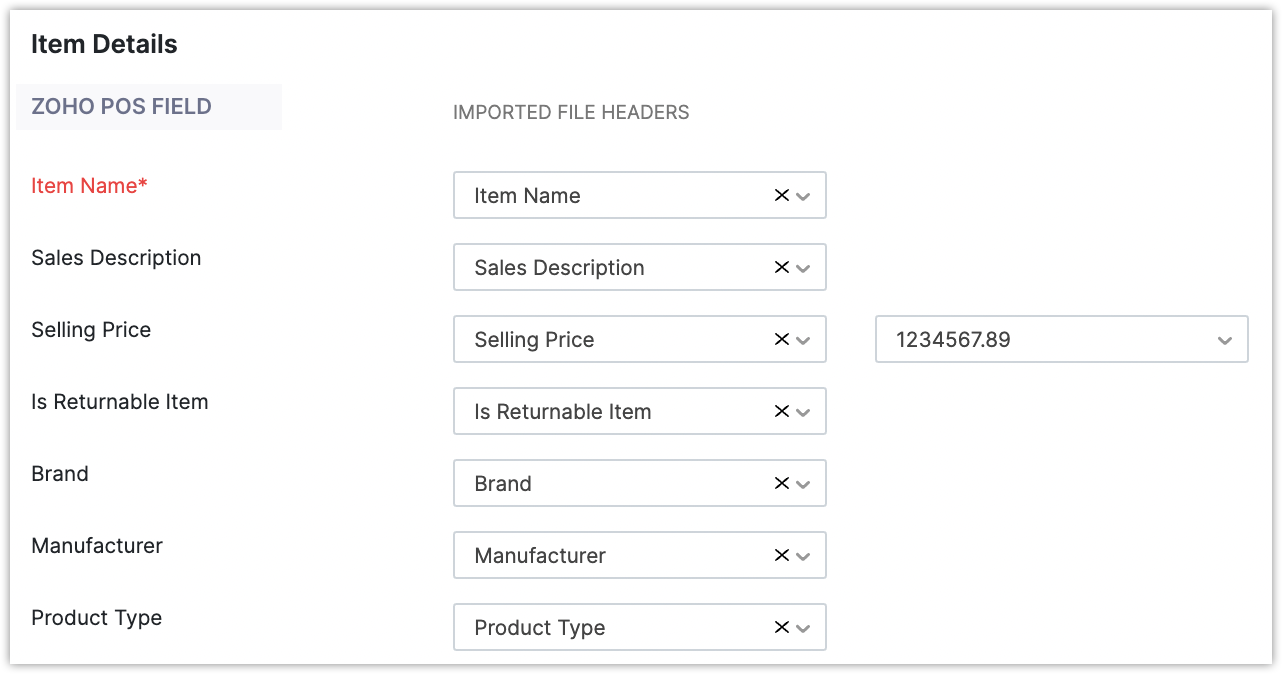This screenshot has height=674, width=1282.
Task: Expand the Product Type dropdown chevron
Action: click(803, 629)
